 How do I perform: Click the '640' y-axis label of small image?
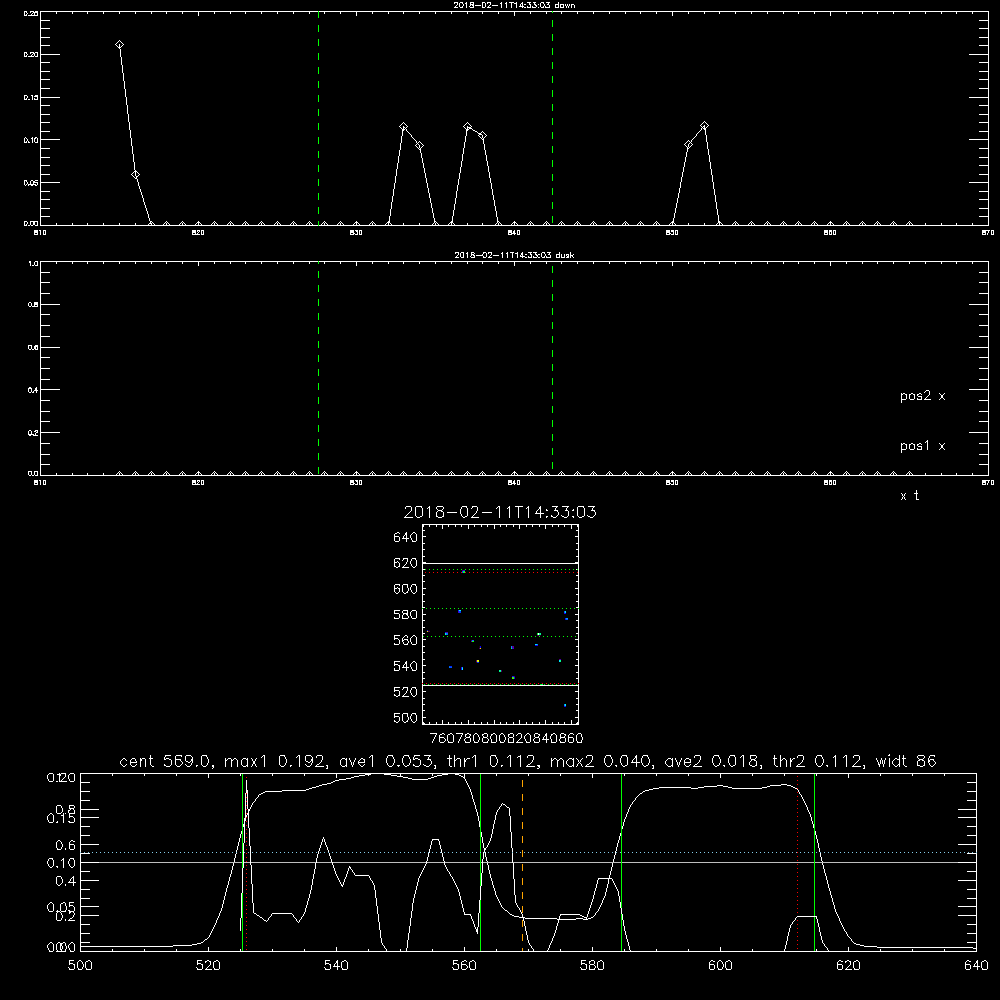point(406,537)
